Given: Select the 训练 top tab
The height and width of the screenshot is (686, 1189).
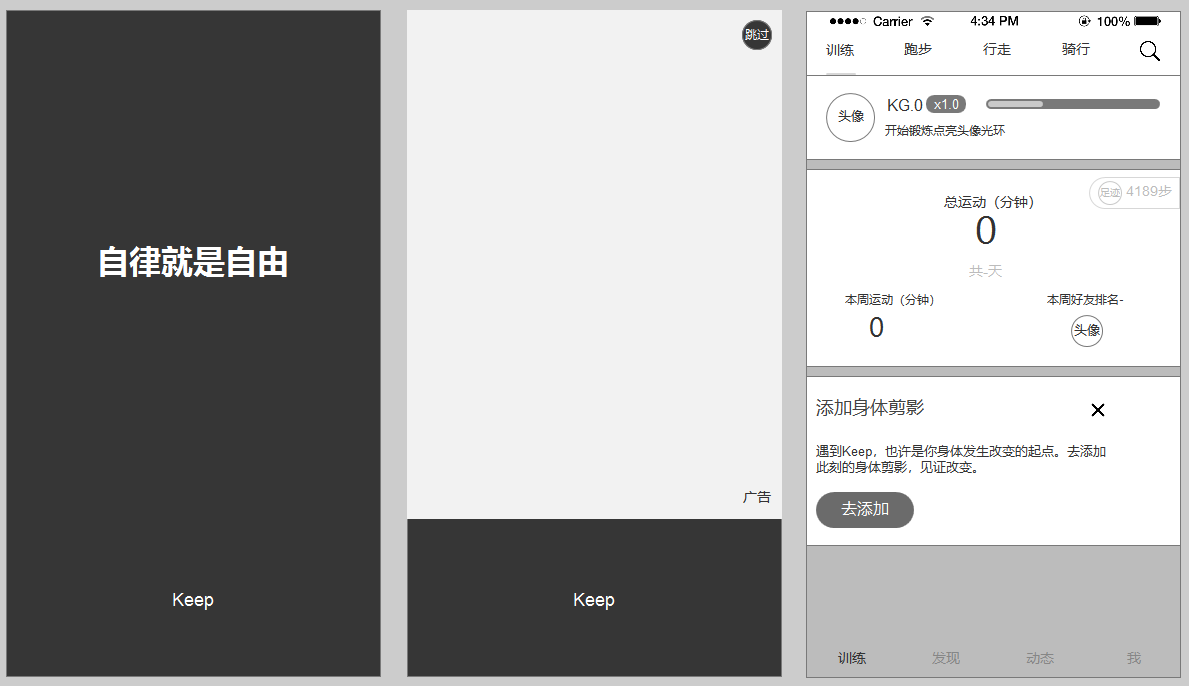Looking at the screenshot, I should pos(840,51).
